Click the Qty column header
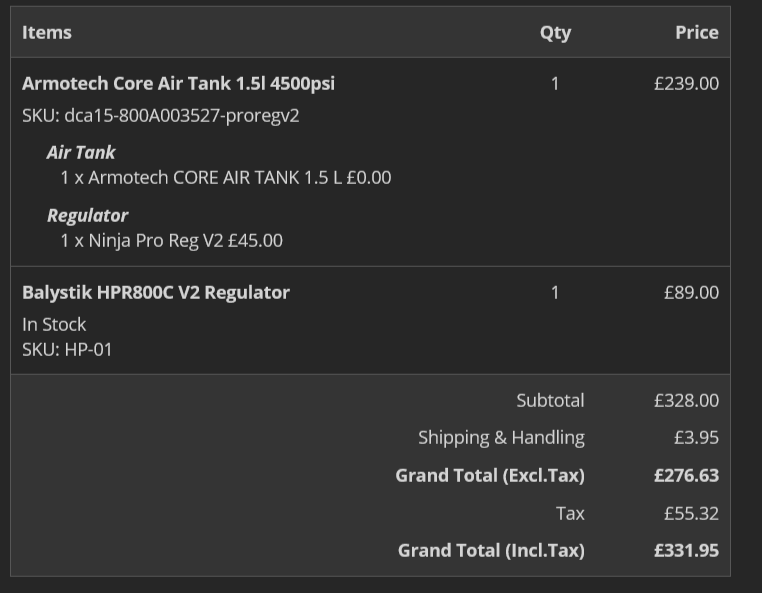 (x=555, y=32)
